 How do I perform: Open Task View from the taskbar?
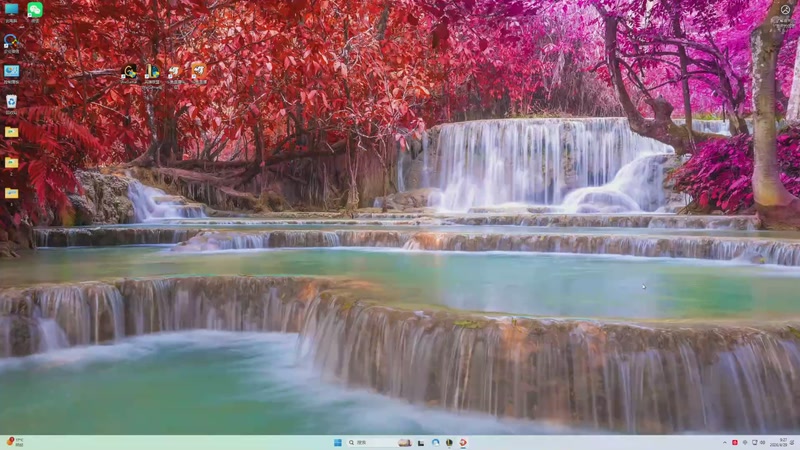[x=421, y=443]
